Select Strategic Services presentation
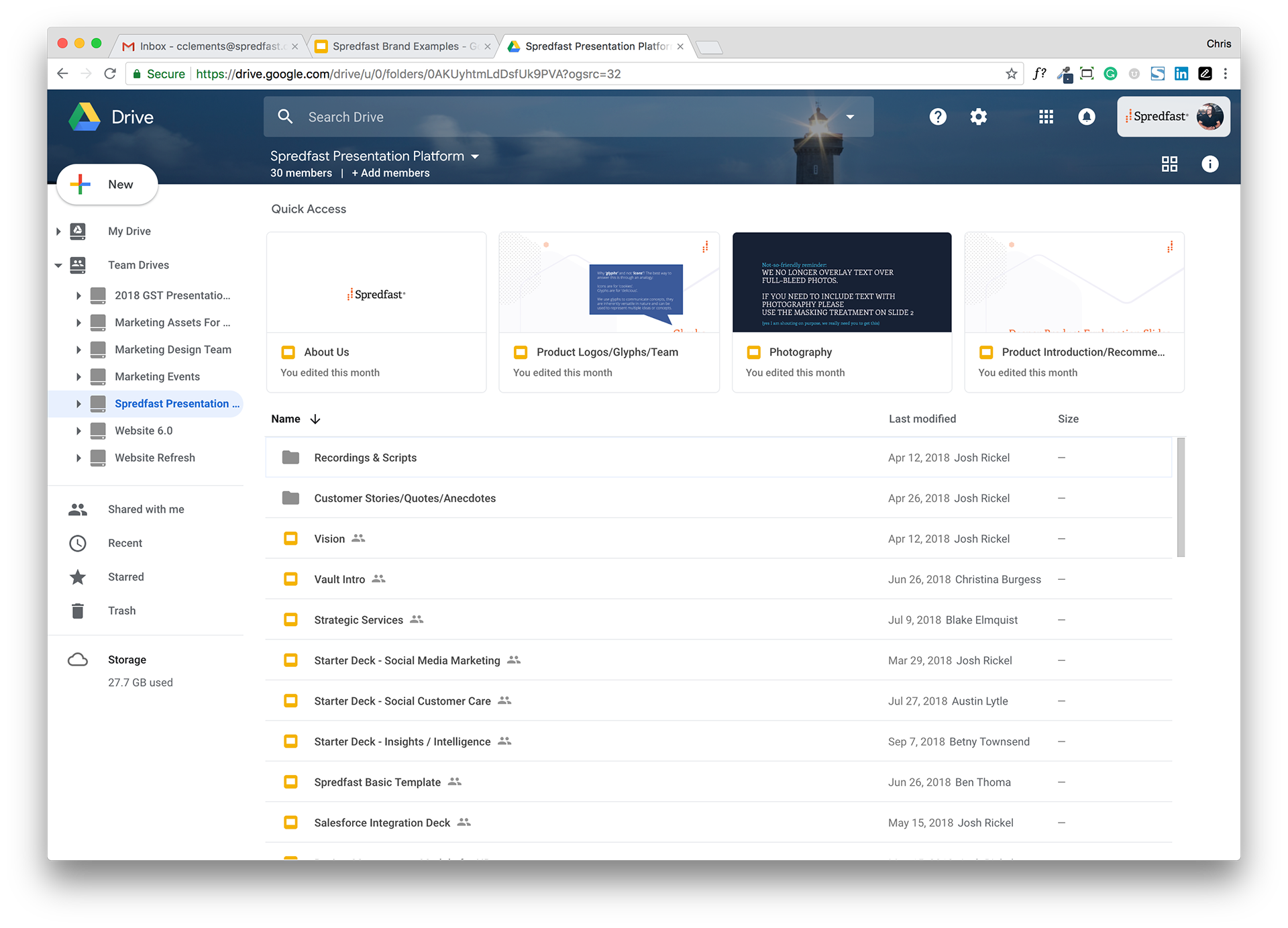Viewport: 1288px width, 928px height. (718, 620)
